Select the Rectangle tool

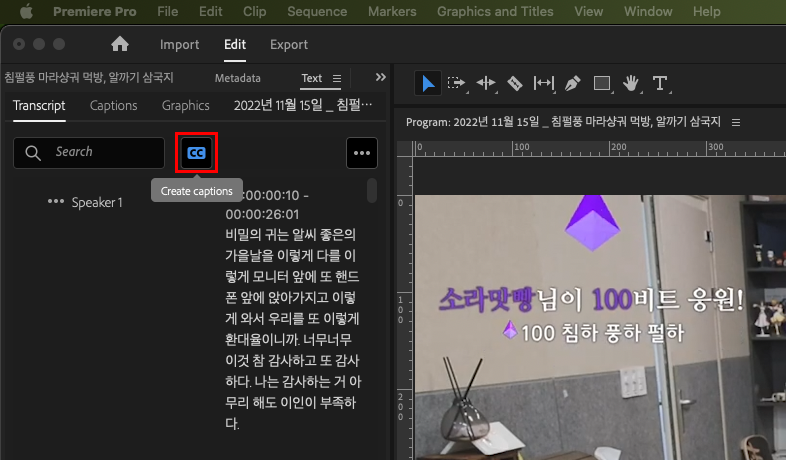[602, 83]
